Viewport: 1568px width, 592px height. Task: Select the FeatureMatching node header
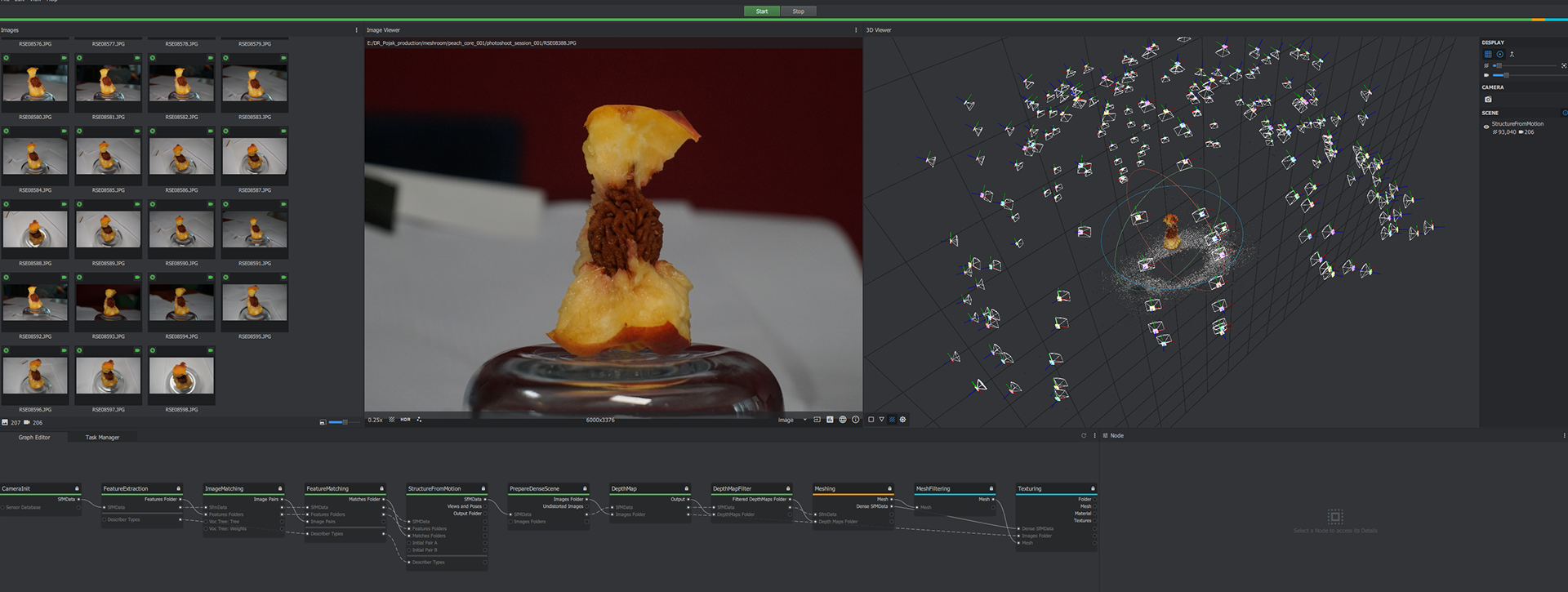[x=345, y=488]
